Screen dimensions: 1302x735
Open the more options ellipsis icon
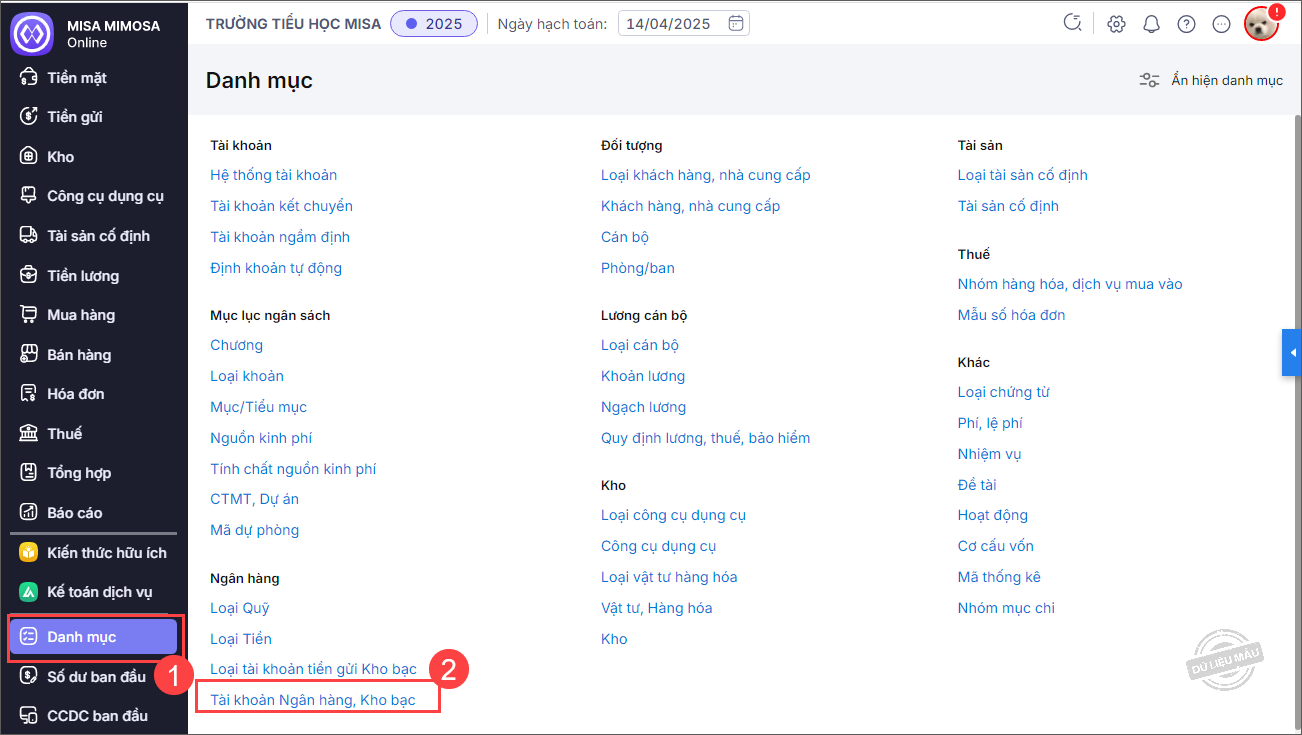pyautogui.click(x=1221, y=24)
